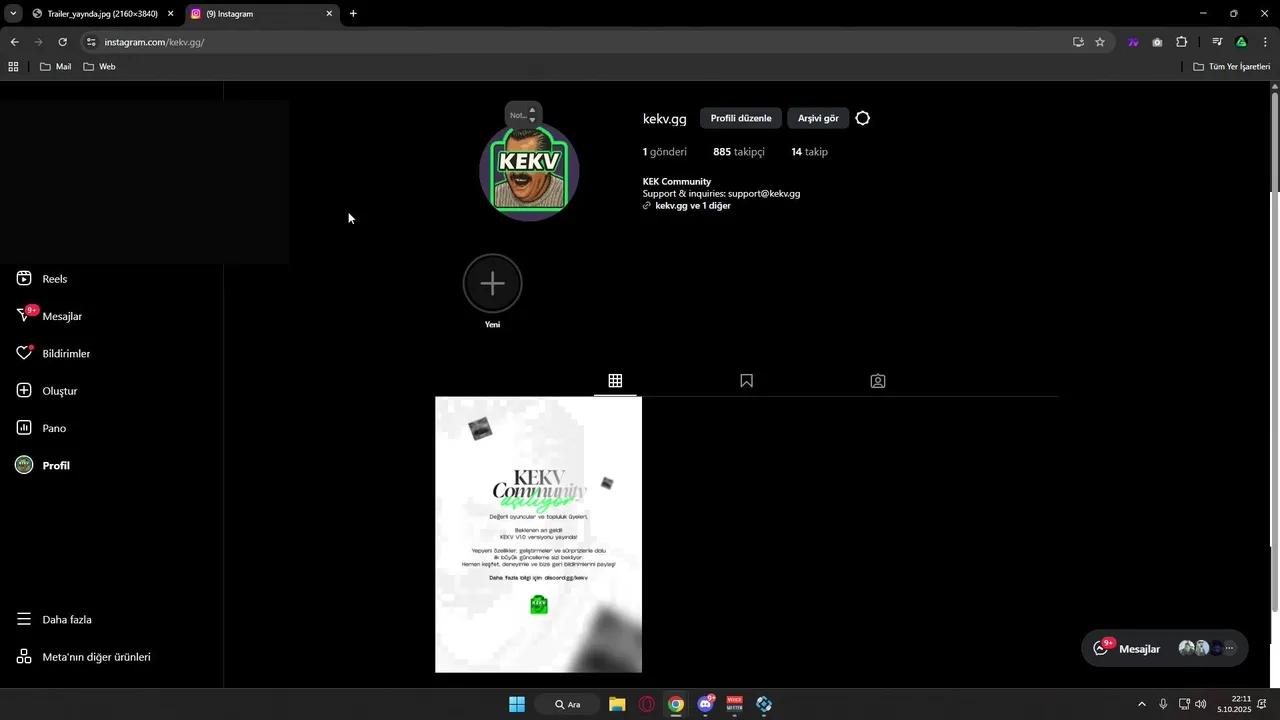Viewport: 1280px width, 720px height.
Task: Go back to the previous page
Action: [x=14, y=42]
